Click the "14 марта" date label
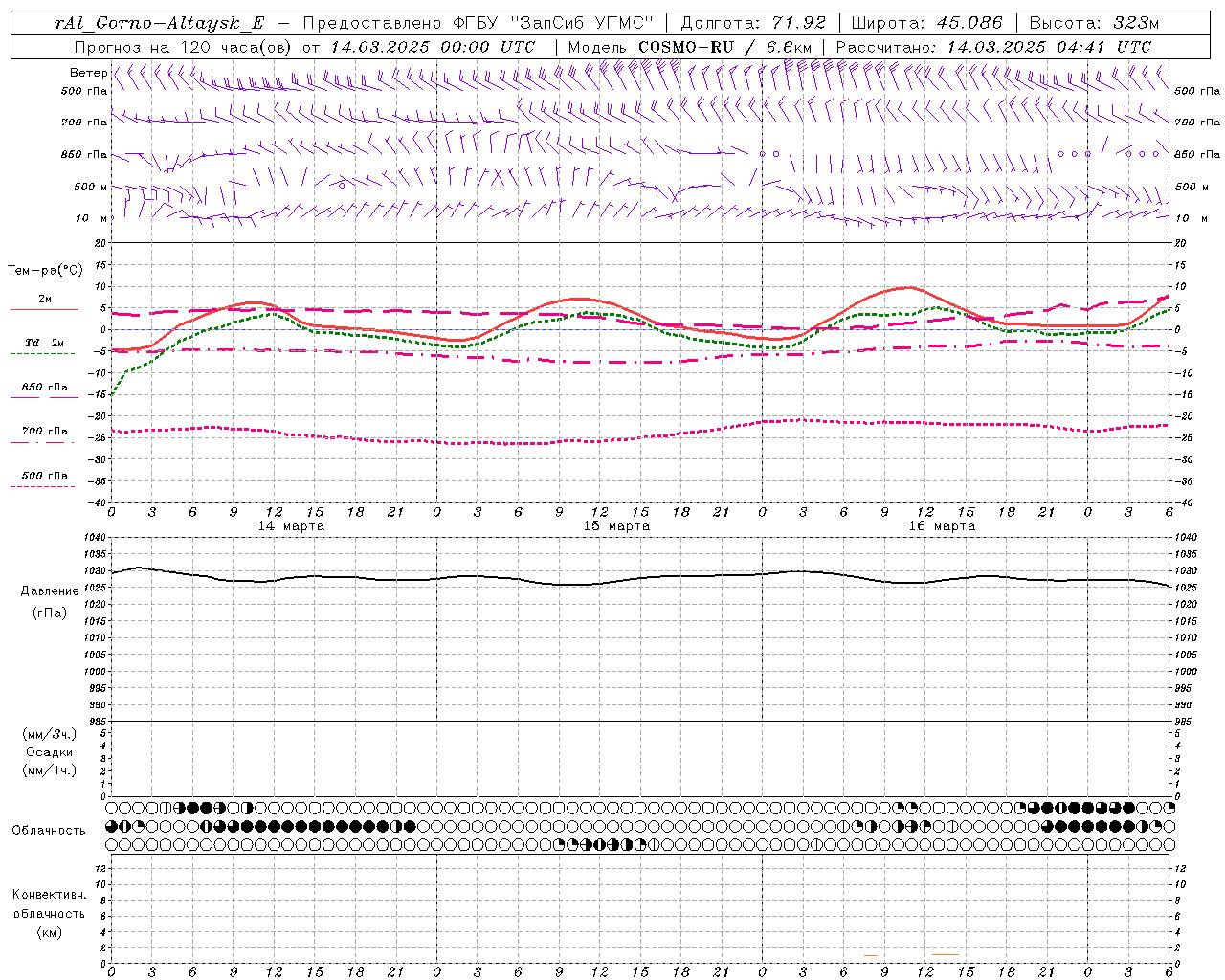The image size is (1225, 980). click(x=291, y=525)
